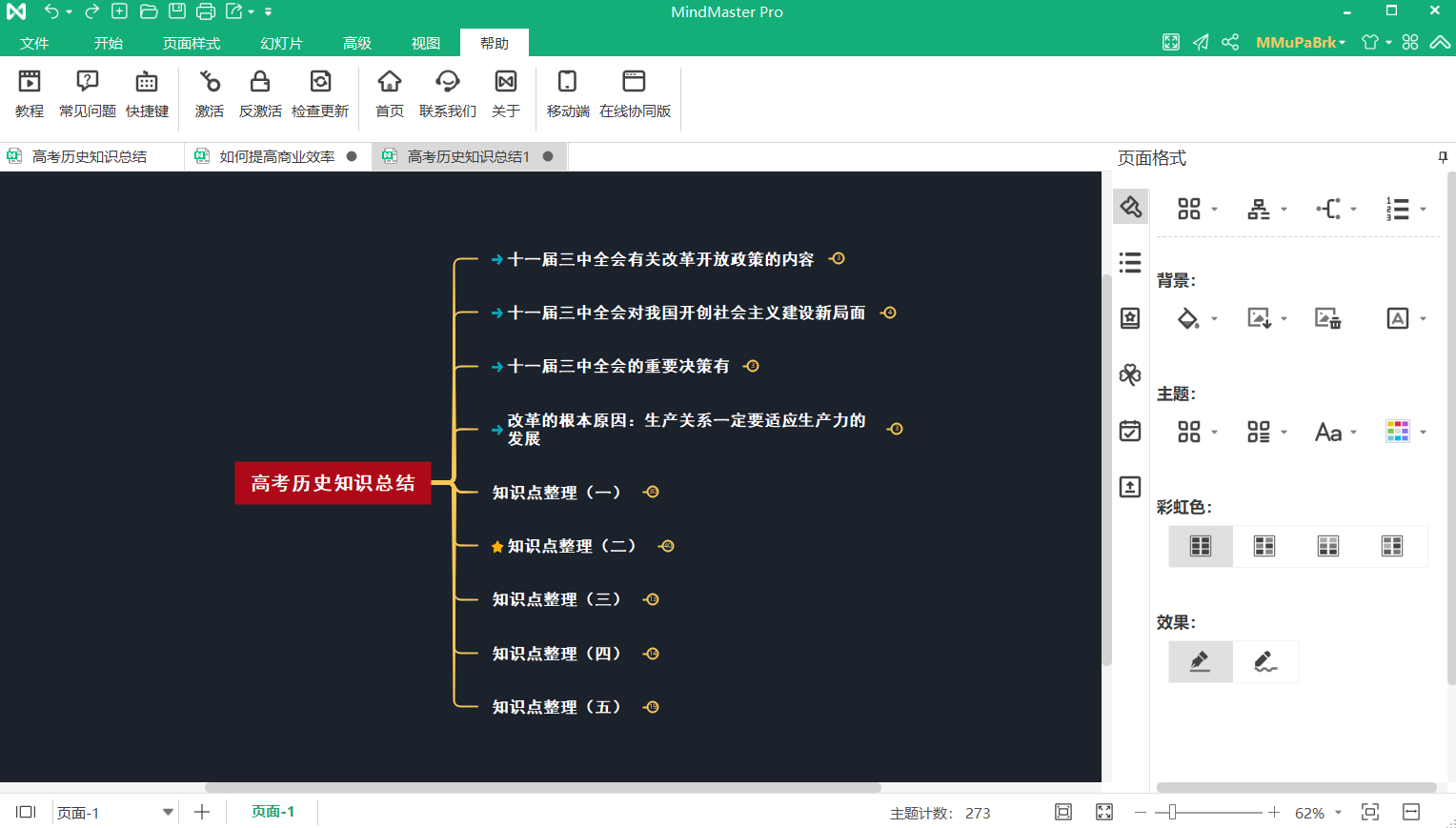
Task: Click 检查更新 check updates icon
Action: [320, 93]
